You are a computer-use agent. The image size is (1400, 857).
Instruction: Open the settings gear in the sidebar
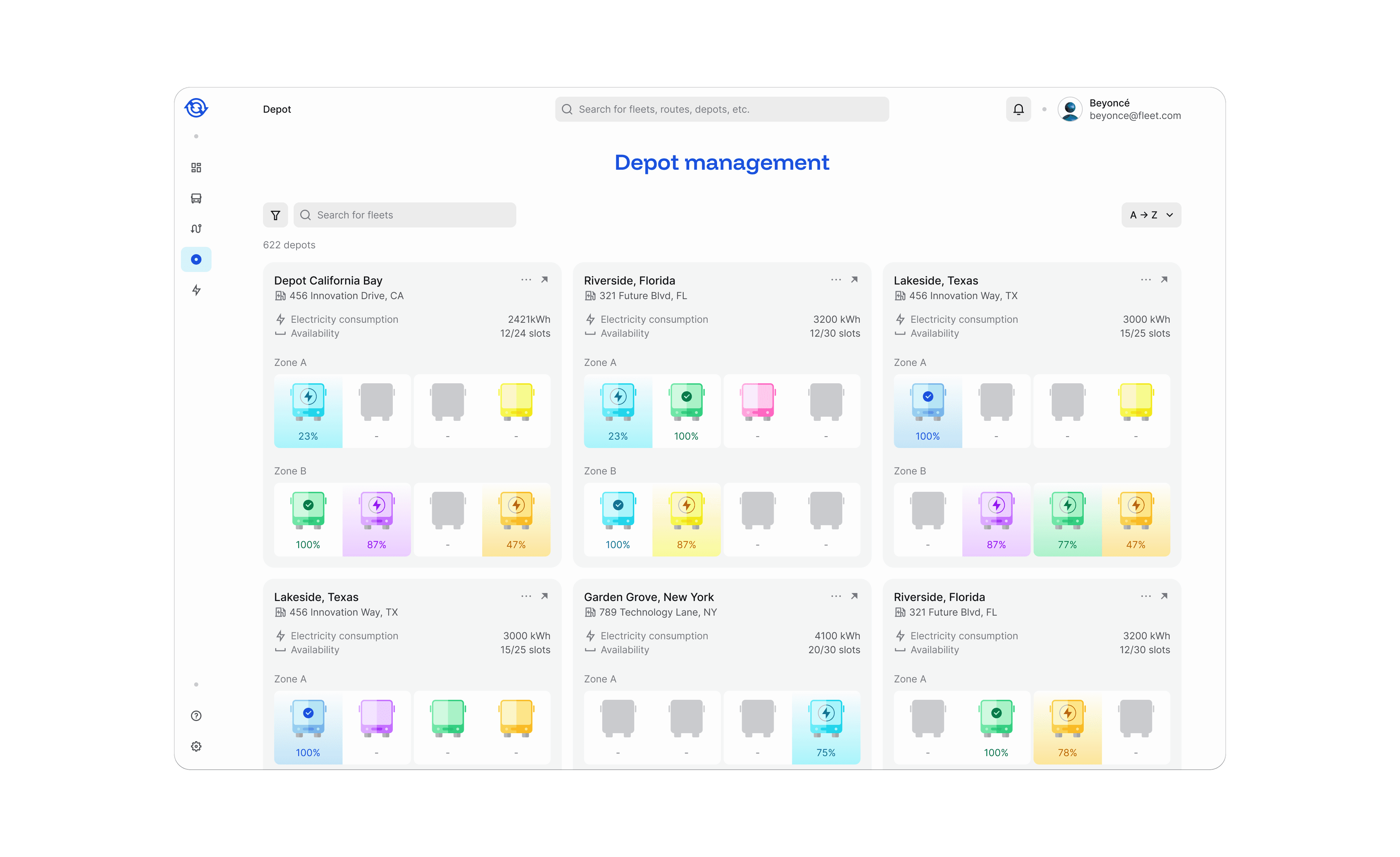[x=196, y=746]
